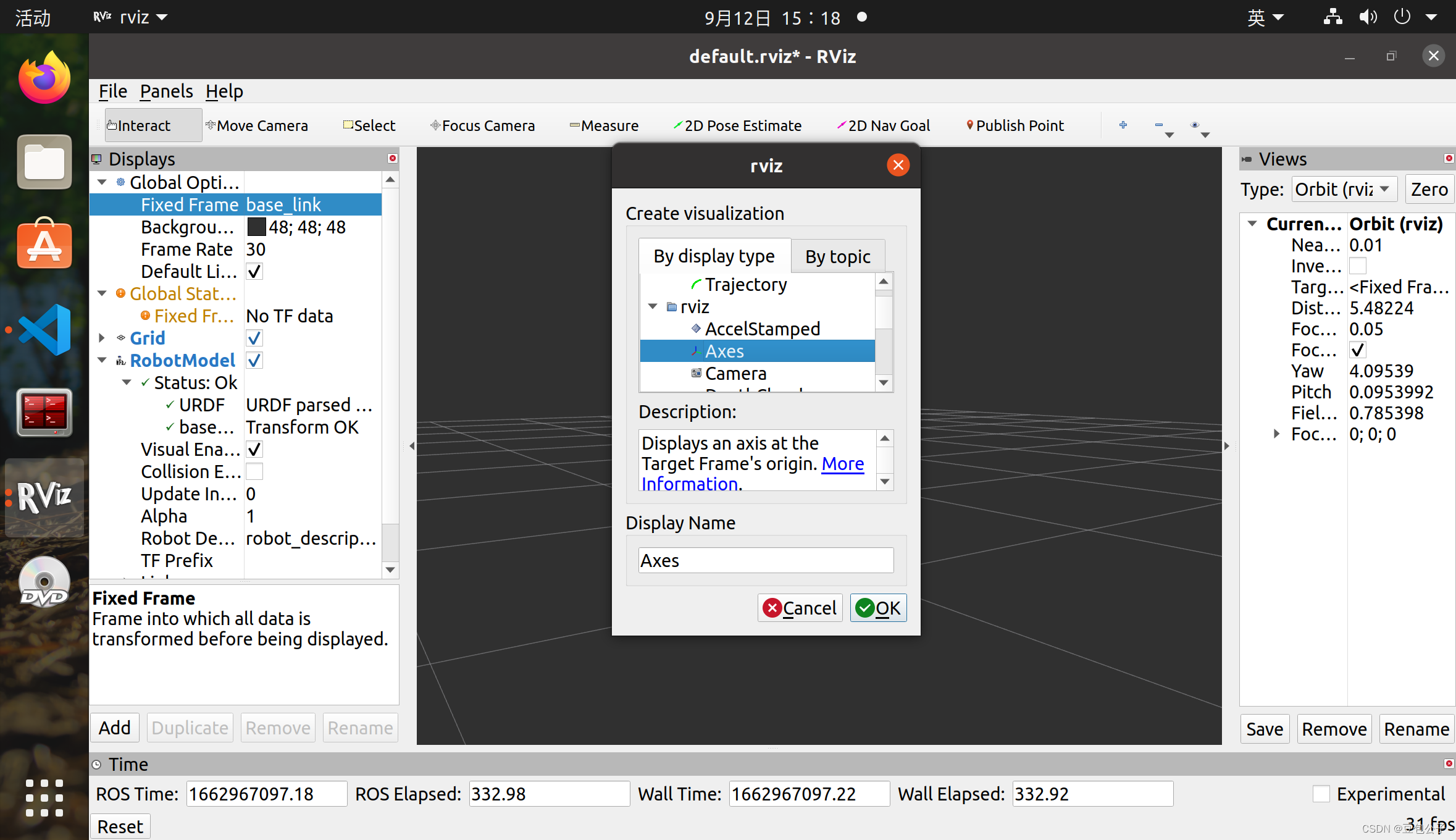Open the DVD disc from the dock
The image size is (1456, 840).
(x=44, y=582)
